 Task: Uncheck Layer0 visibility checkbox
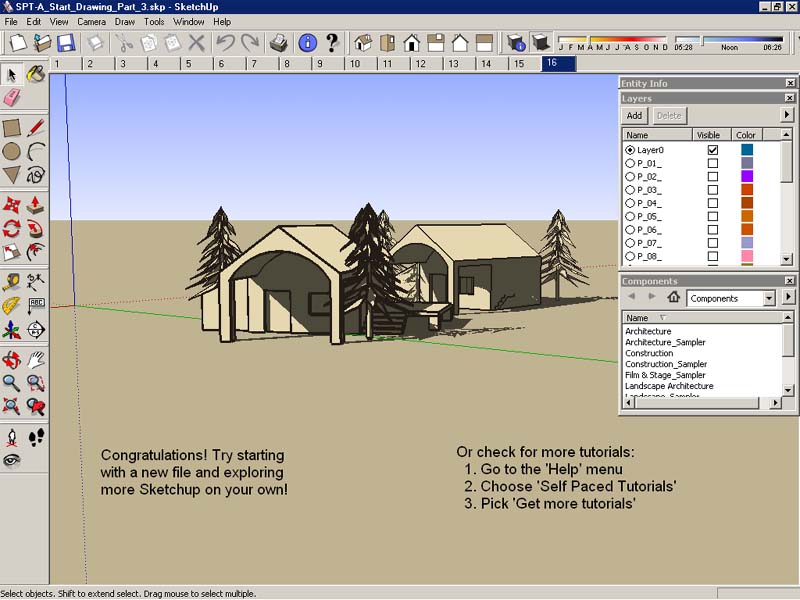tap(713, 150)
